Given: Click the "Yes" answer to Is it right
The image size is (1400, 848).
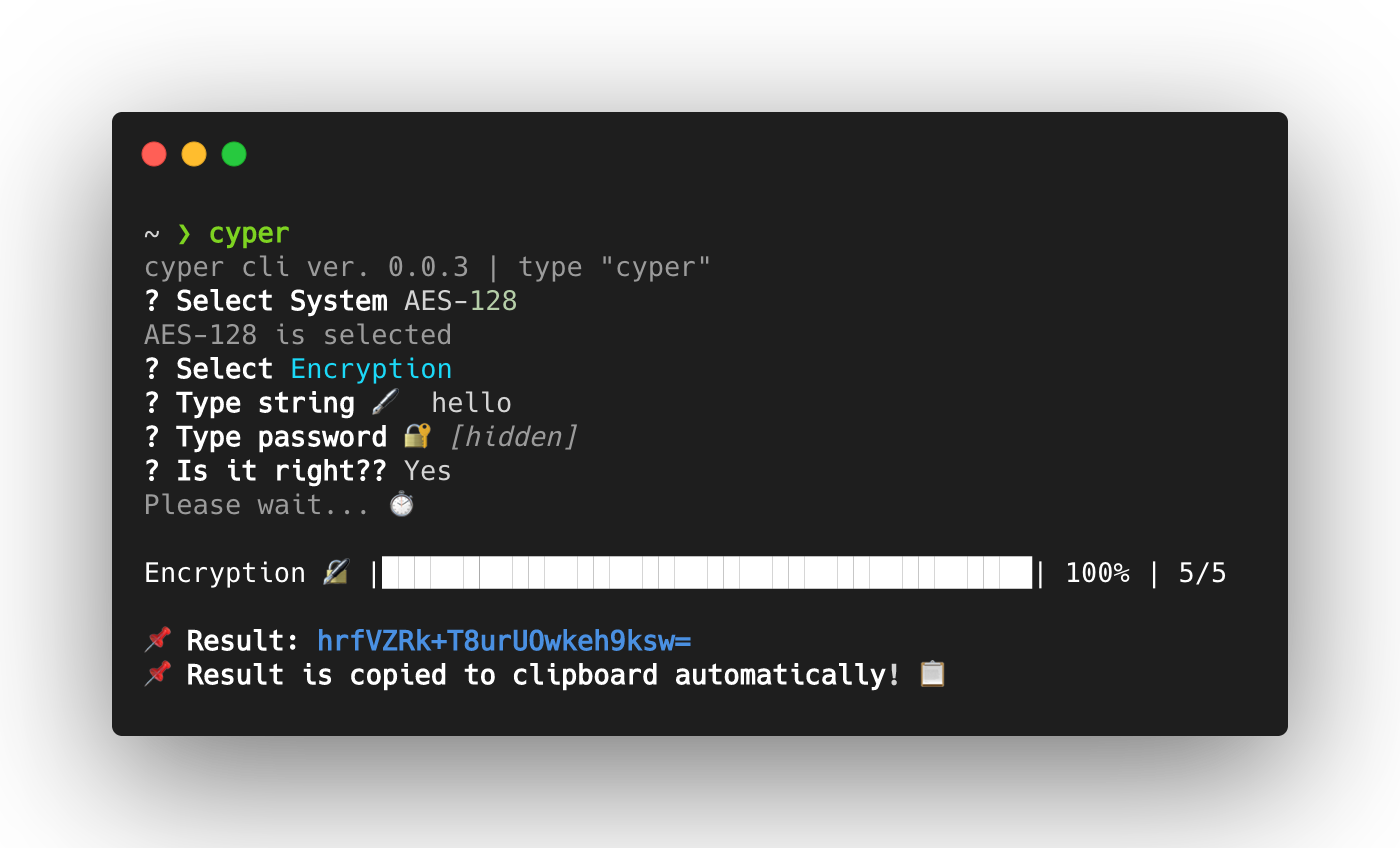Looking at the screenshot, I should tap(428, 470).
